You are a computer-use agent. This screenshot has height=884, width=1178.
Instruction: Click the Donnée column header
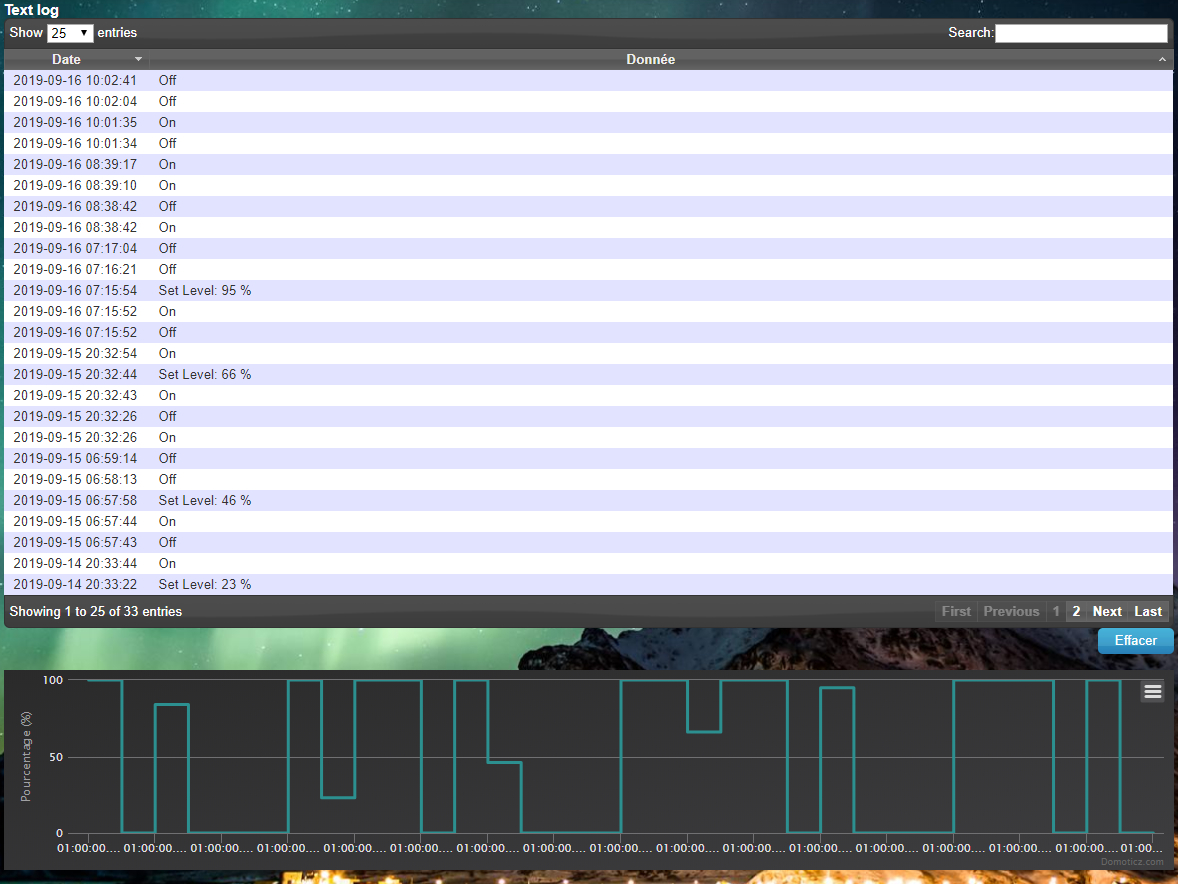(650, 60)
